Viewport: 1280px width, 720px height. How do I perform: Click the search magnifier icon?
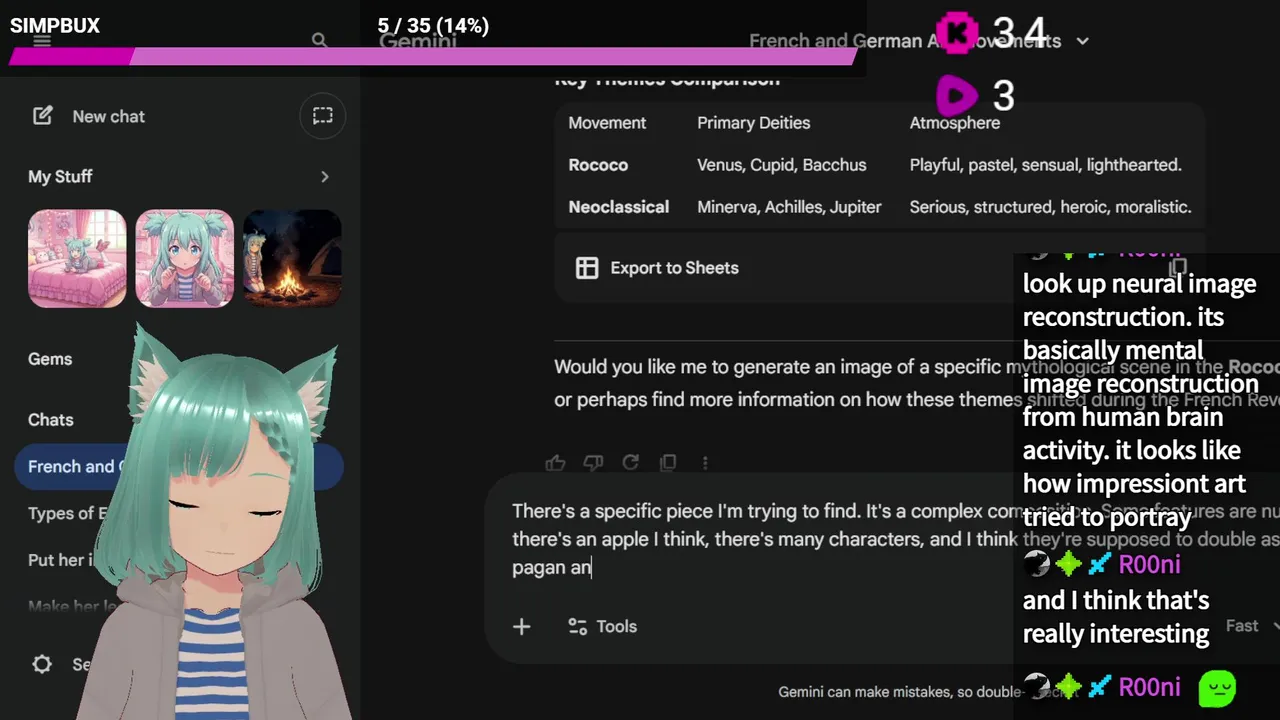[319, 41]
